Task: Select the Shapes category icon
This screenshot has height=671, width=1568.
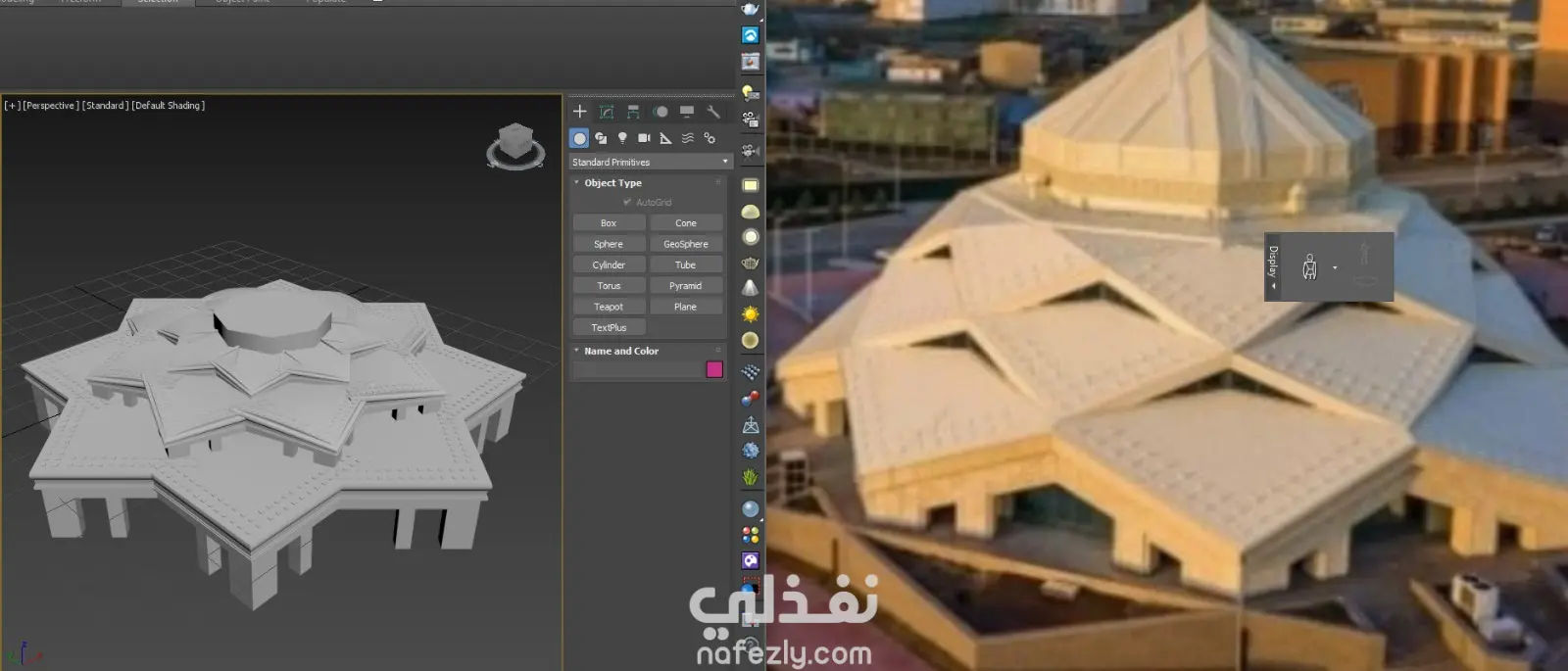Action: tap(601, 138)
